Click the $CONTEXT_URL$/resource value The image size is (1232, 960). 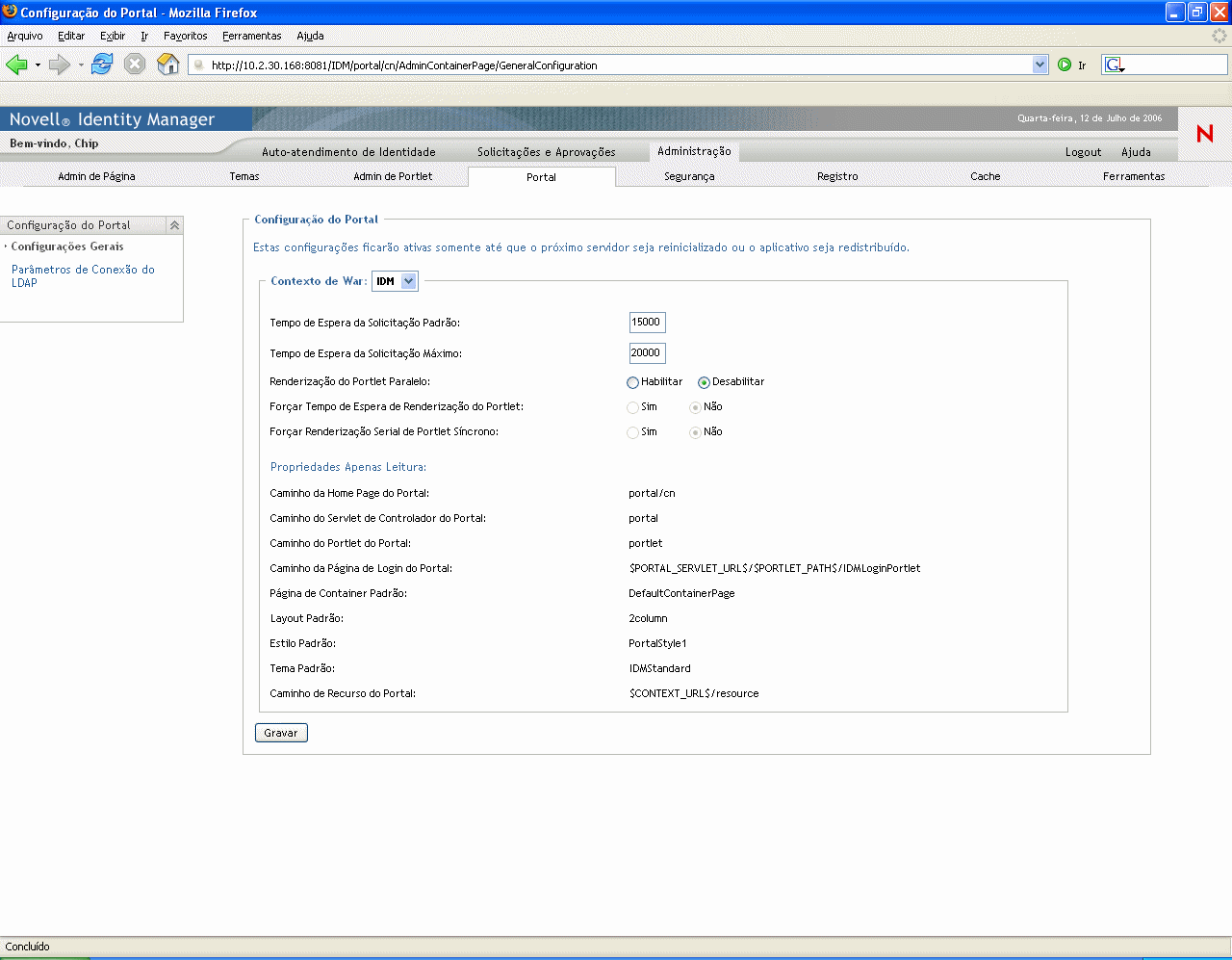pos(694,693)
